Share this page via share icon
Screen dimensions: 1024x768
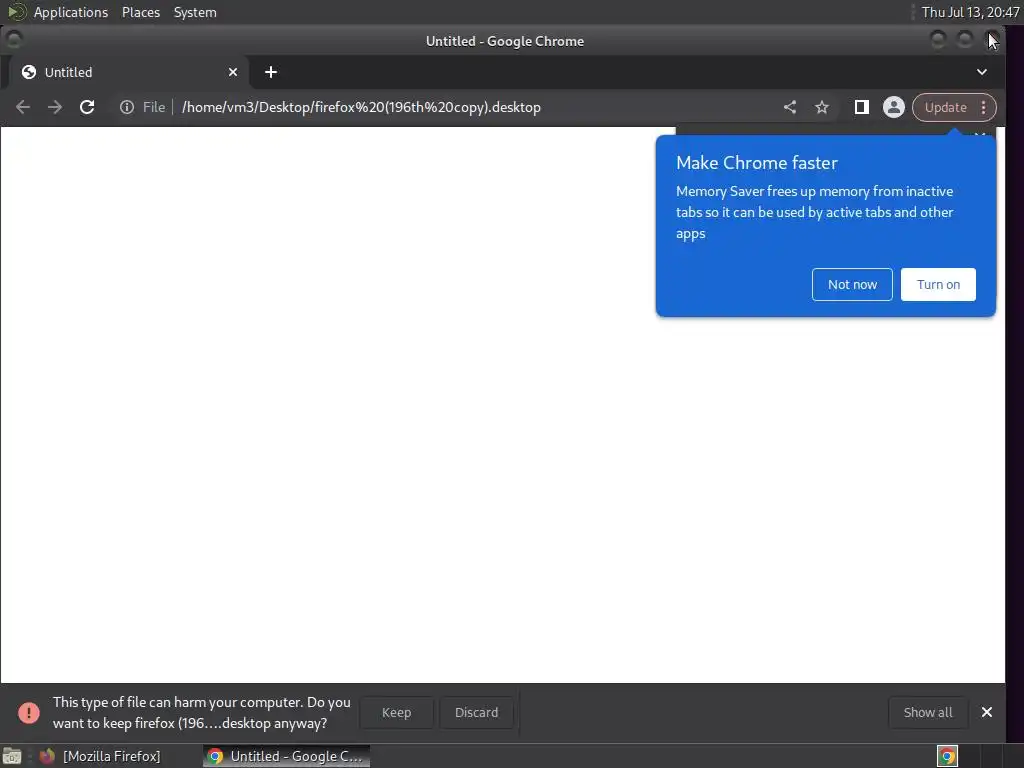pos(790,107)
